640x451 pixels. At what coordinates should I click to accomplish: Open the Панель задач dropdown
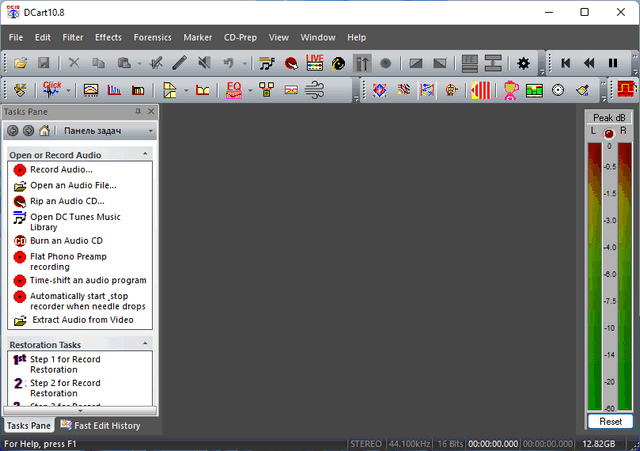151,131
